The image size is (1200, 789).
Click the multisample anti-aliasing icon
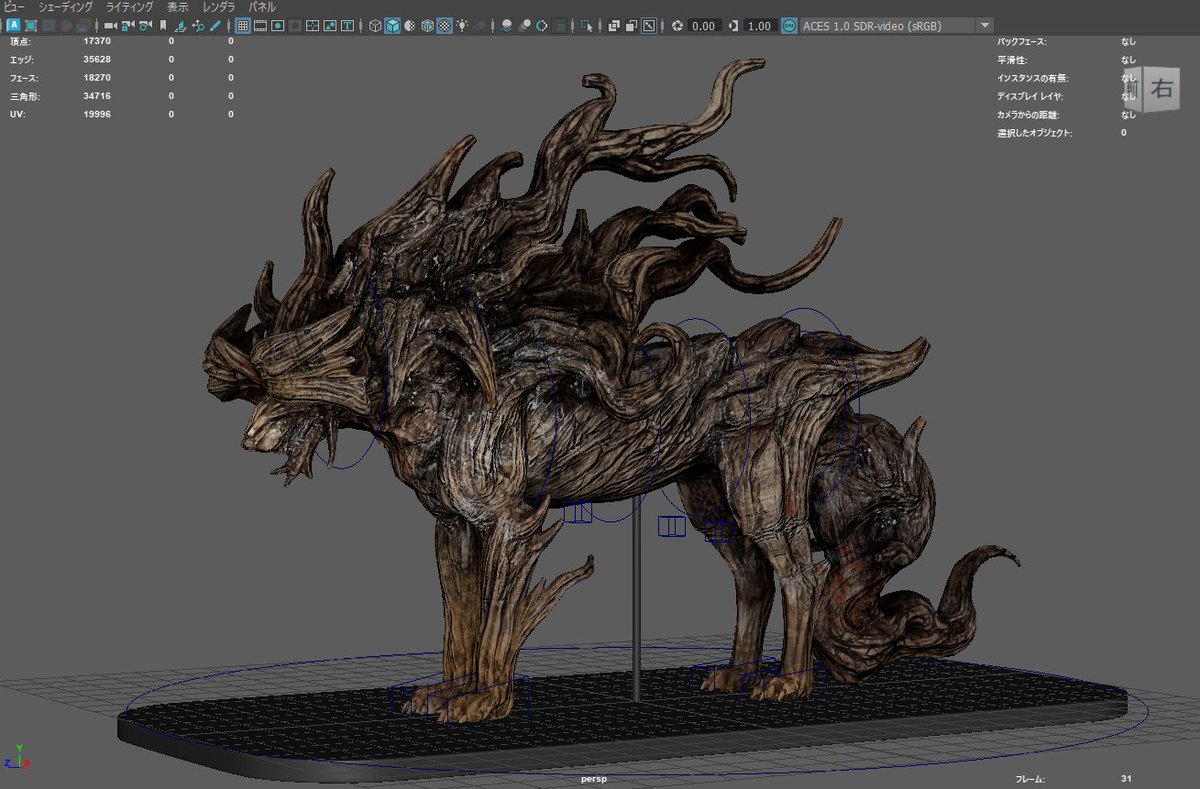(x=542, y=25)
